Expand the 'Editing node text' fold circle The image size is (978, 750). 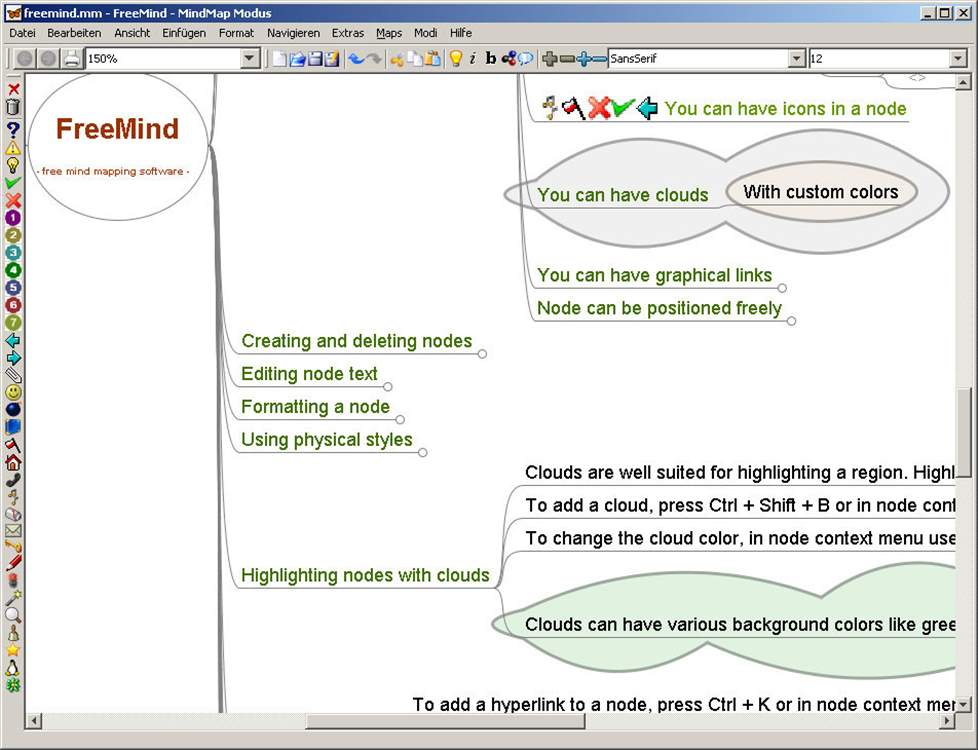tap(388, 387)
